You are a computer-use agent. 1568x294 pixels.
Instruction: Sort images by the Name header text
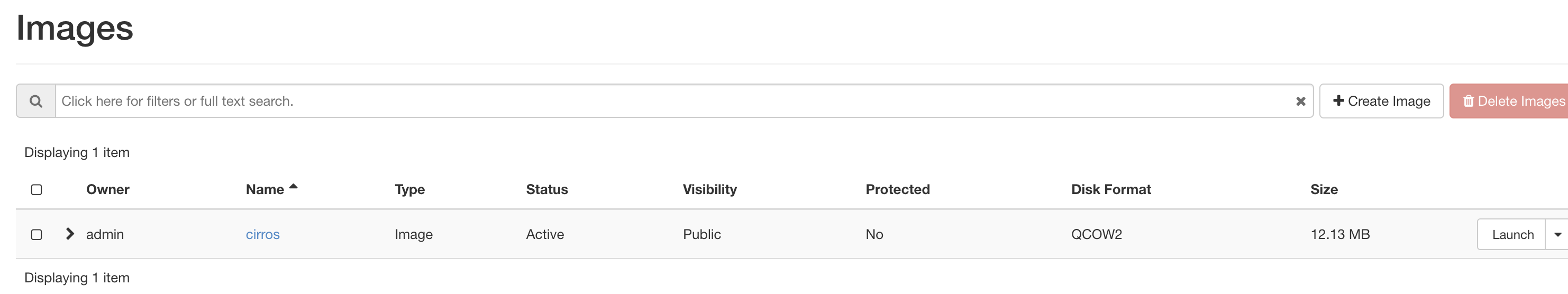(x=265, y=189)
